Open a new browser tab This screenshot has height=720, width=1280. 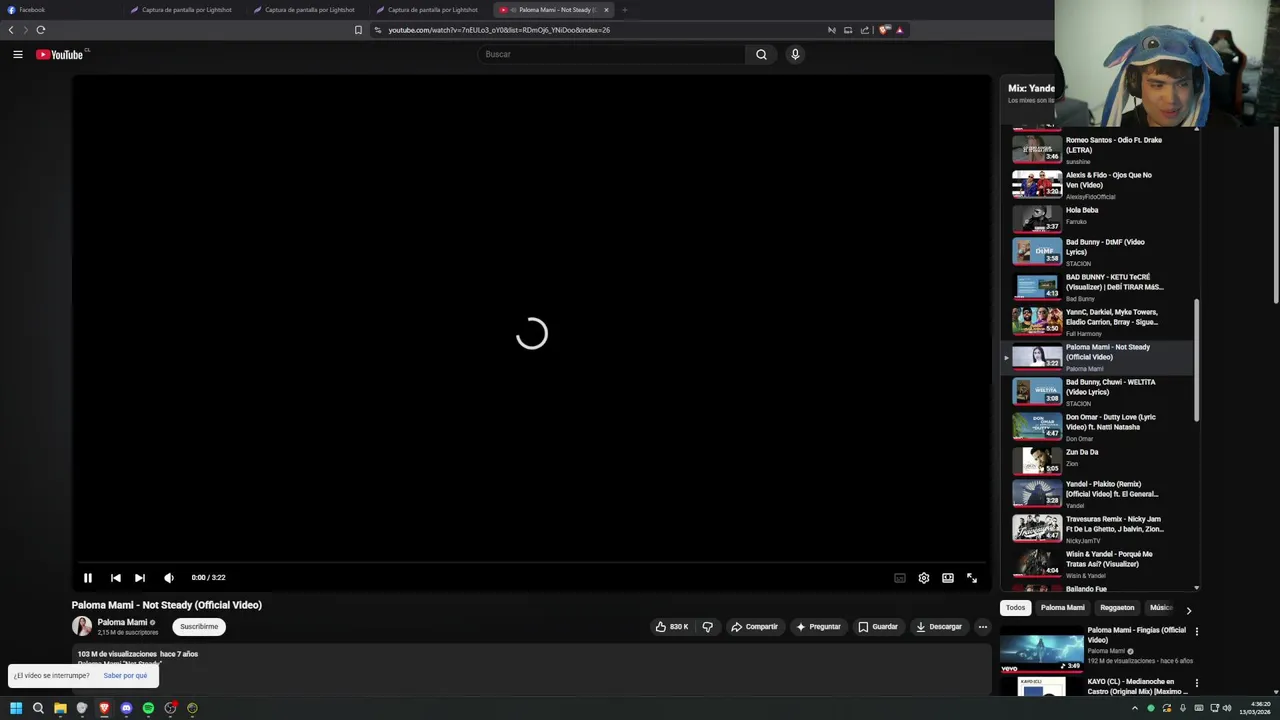tap(624, 10)
